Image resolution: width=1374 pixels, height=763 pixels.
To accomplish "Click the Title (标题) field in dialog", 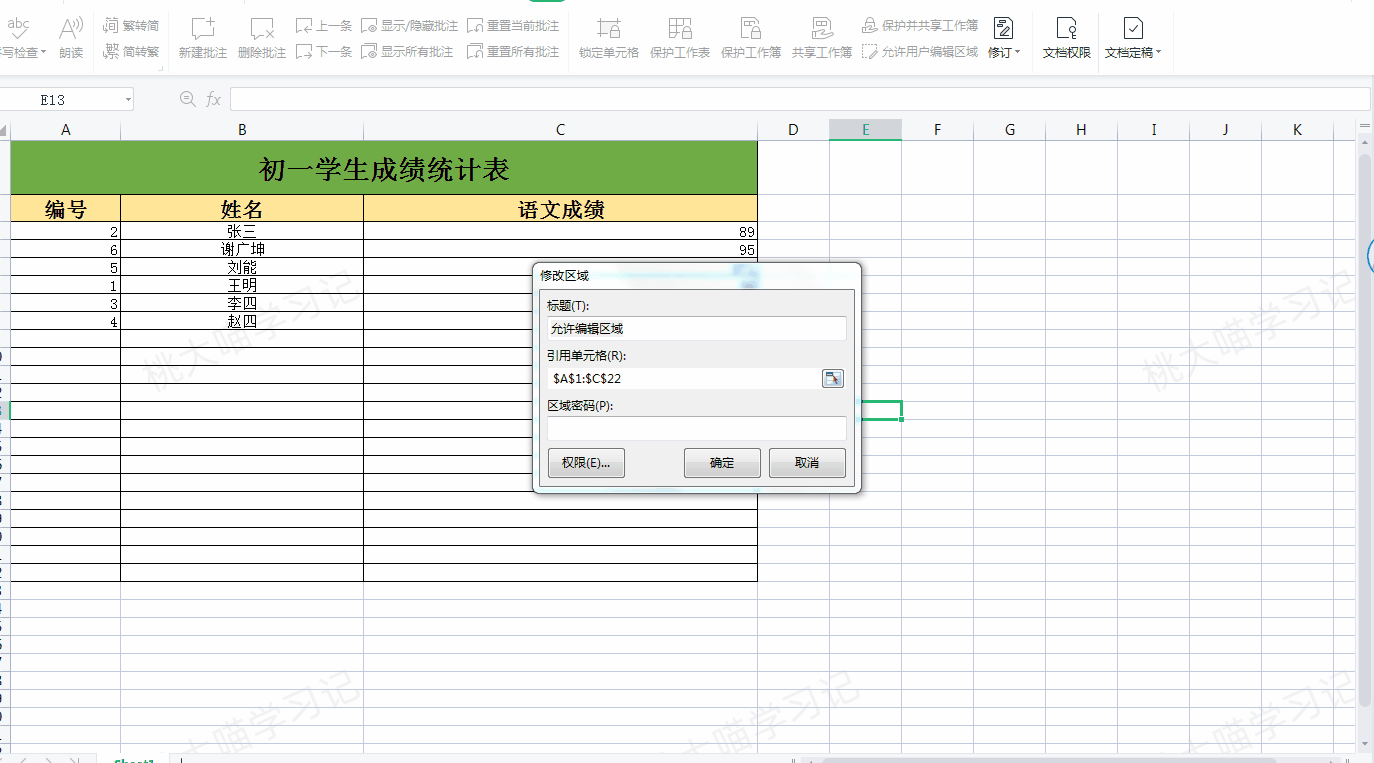I will point(696,328).
